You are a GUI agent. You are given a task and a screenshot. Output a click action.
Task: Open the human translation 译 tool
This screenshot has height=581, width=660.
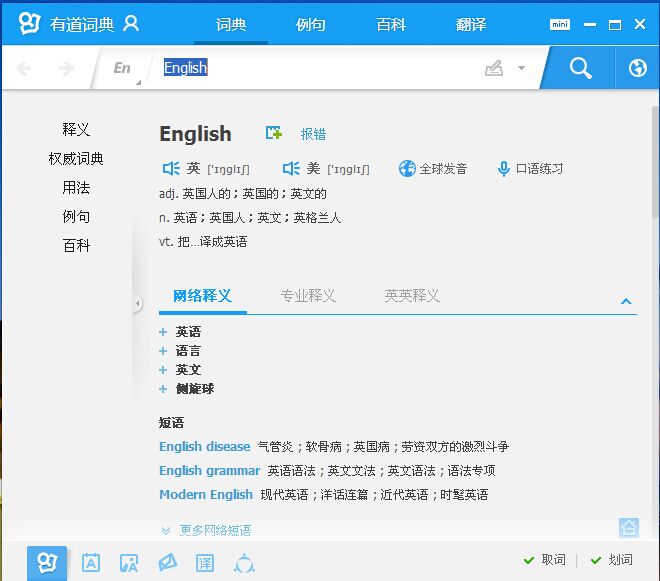pyautogui.click(x=205, y=563)
